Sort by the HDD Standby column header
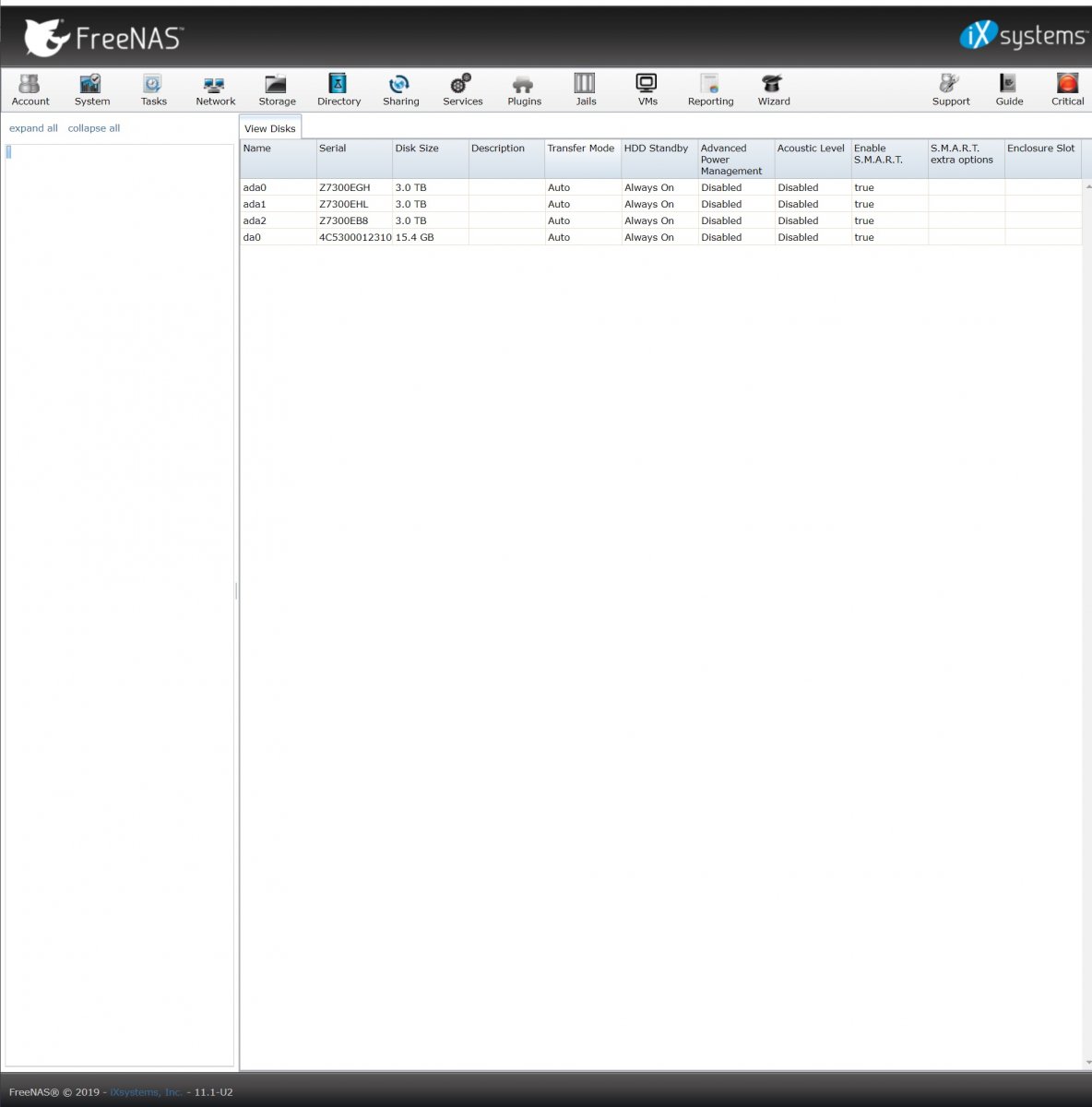 [x=659, y=159]
